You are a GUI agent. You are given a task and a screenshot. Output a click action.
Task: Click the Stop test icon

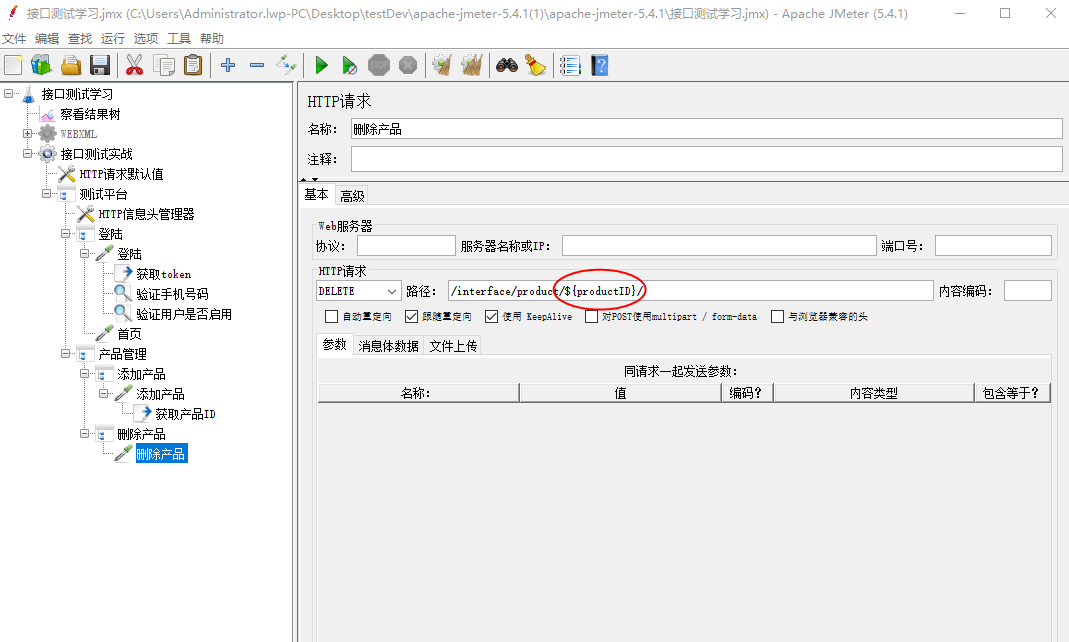point(378,65)
